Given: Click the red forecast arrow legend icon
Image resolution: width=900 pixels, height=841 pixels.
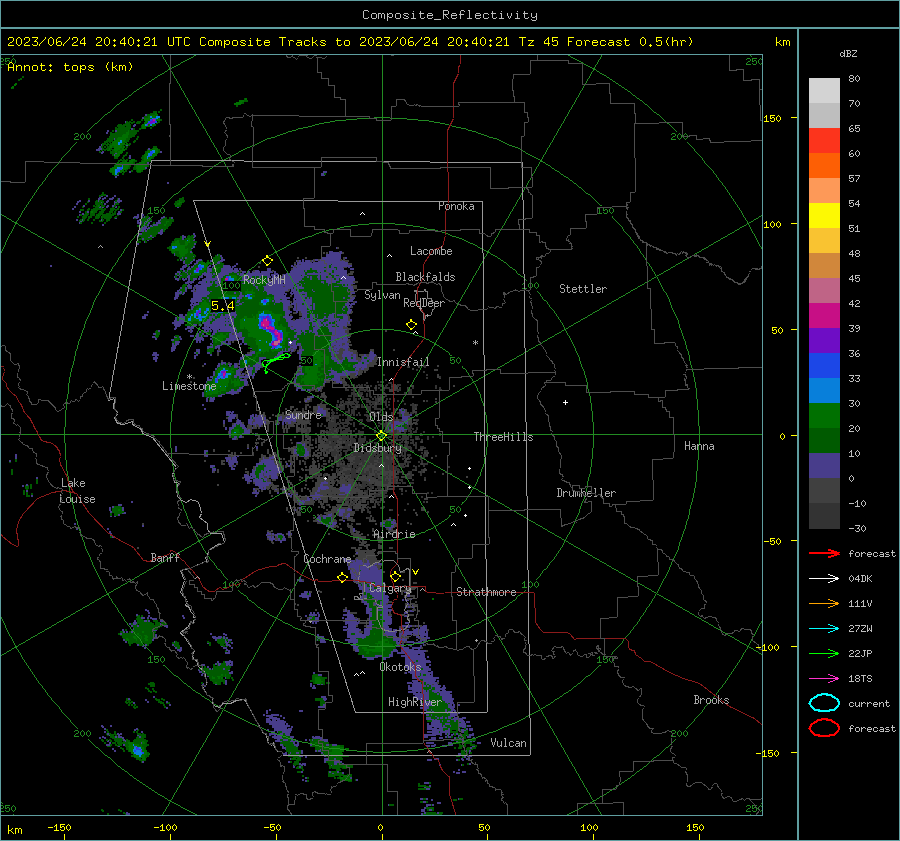Looking at the screenshot, I should pyautogui.click(x=824, y=553).
